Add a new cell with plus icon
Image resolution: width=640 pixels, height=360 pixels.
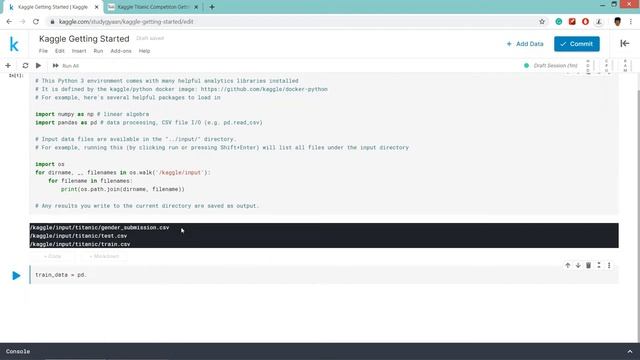[x=8, y=65]
